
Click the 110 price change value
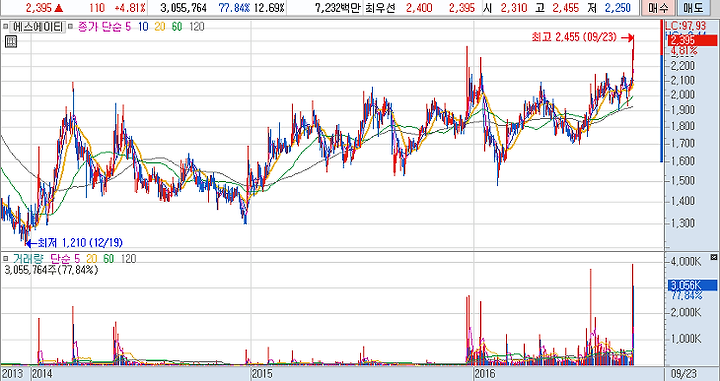tap(97, 8)
